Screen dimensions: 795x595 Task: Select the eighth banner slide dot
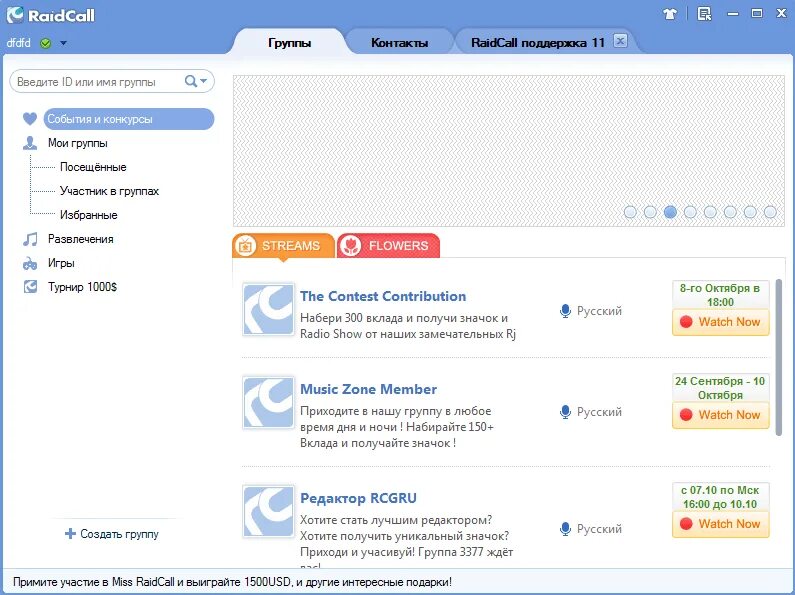tap(770, 212)
